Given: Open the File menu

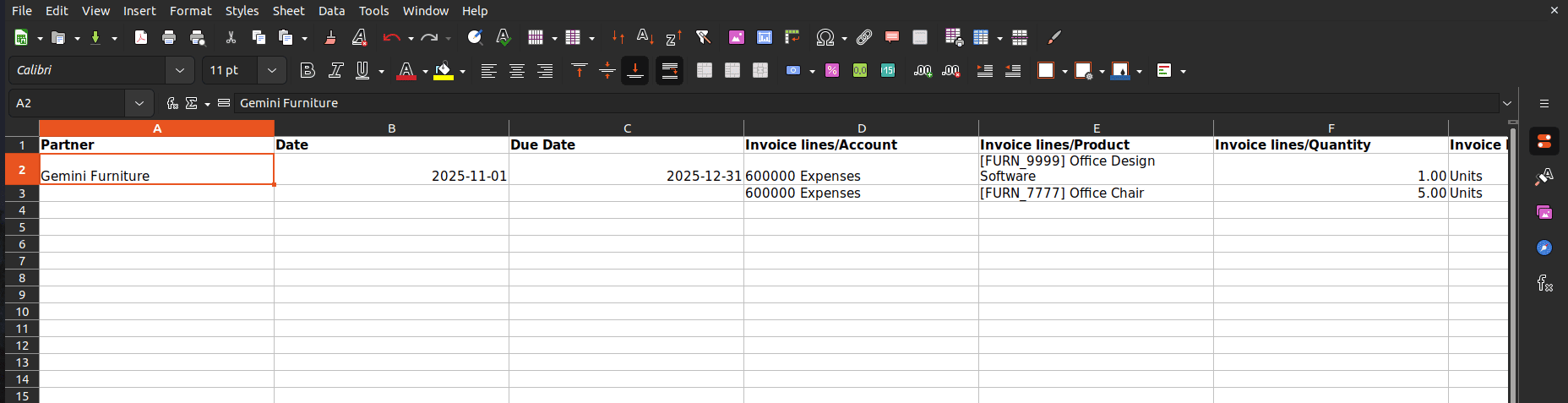Looking at the screenshot, I should (x=22, y=11).
